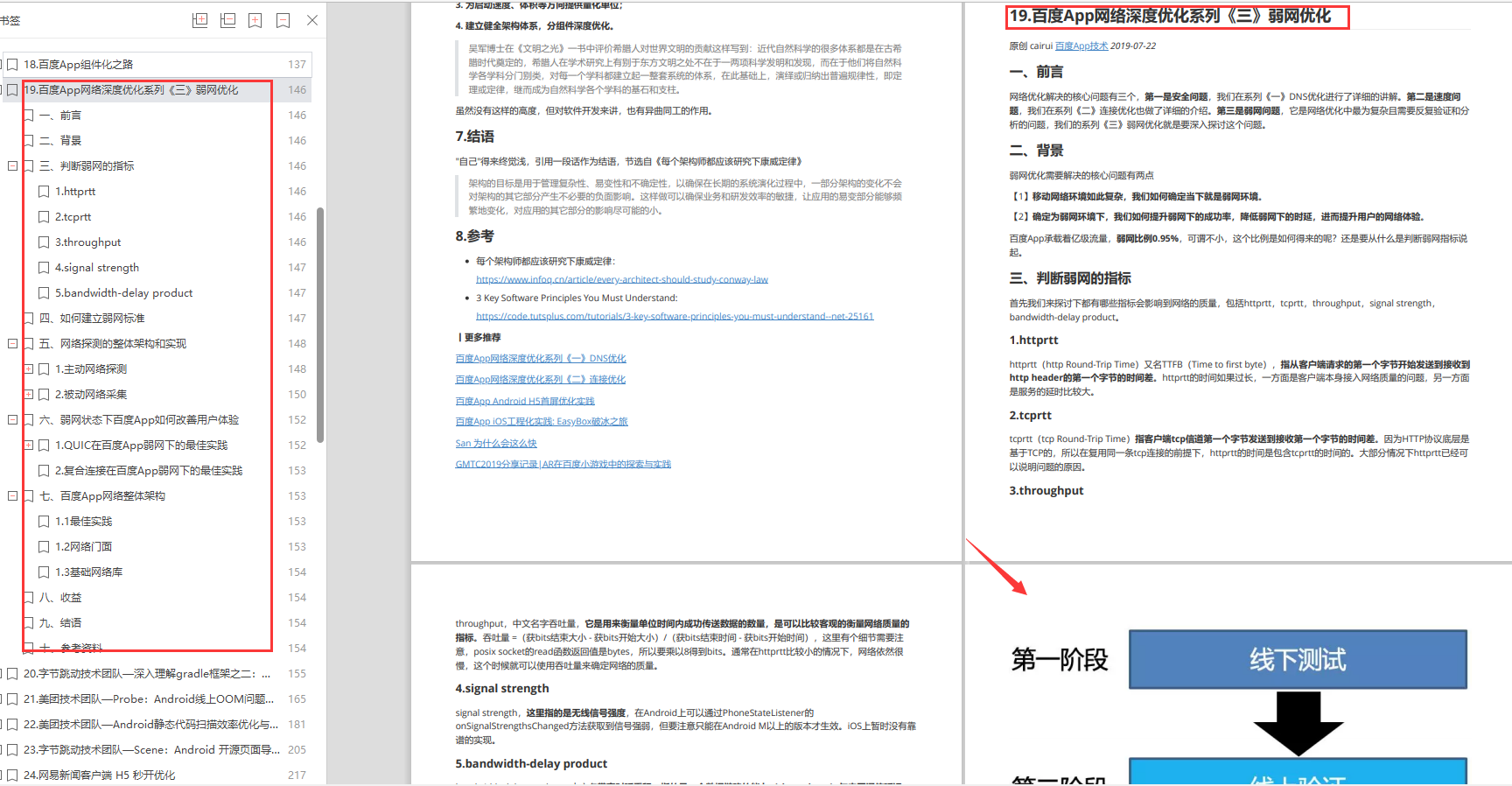
Task: Select bookmark 19.百度App网络深度优化系列《三》弱网优化
Action: click(x=131, y=90)
